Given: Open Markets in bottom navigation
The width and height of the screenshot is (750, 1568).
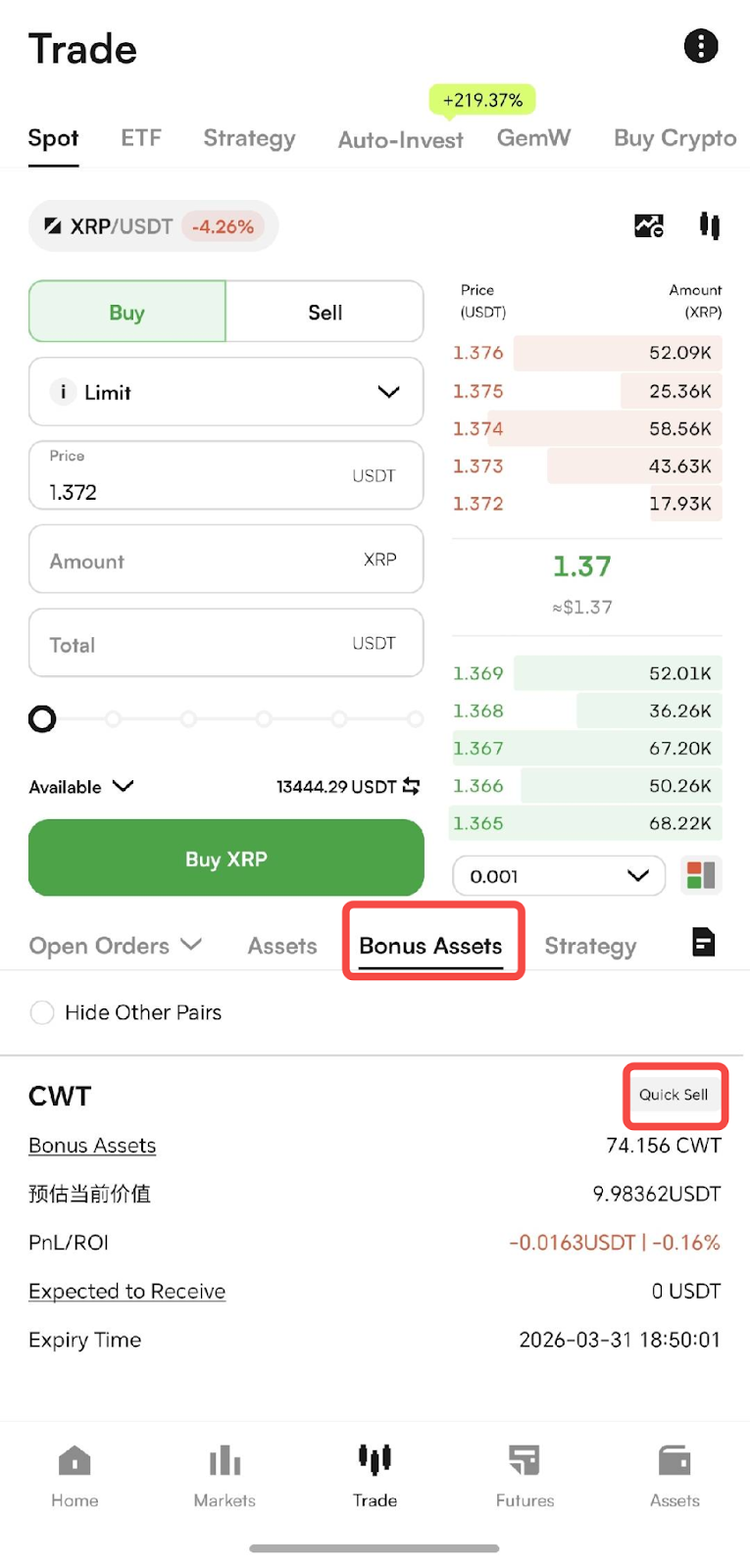Looking at the screenshot, I should [225, 1476].
